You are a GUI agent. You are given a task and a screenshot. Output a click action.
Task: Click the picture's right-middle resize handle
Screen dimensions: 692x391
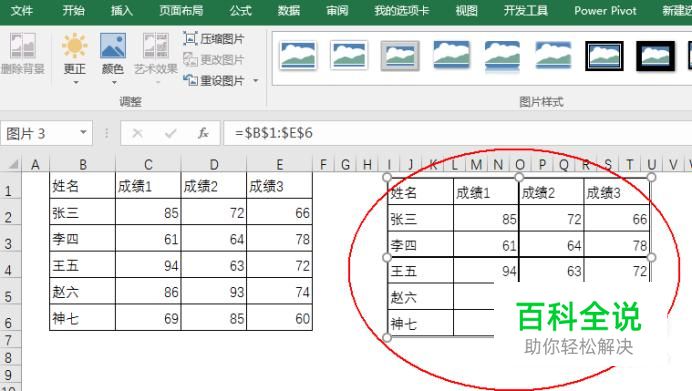pos(651,257)
